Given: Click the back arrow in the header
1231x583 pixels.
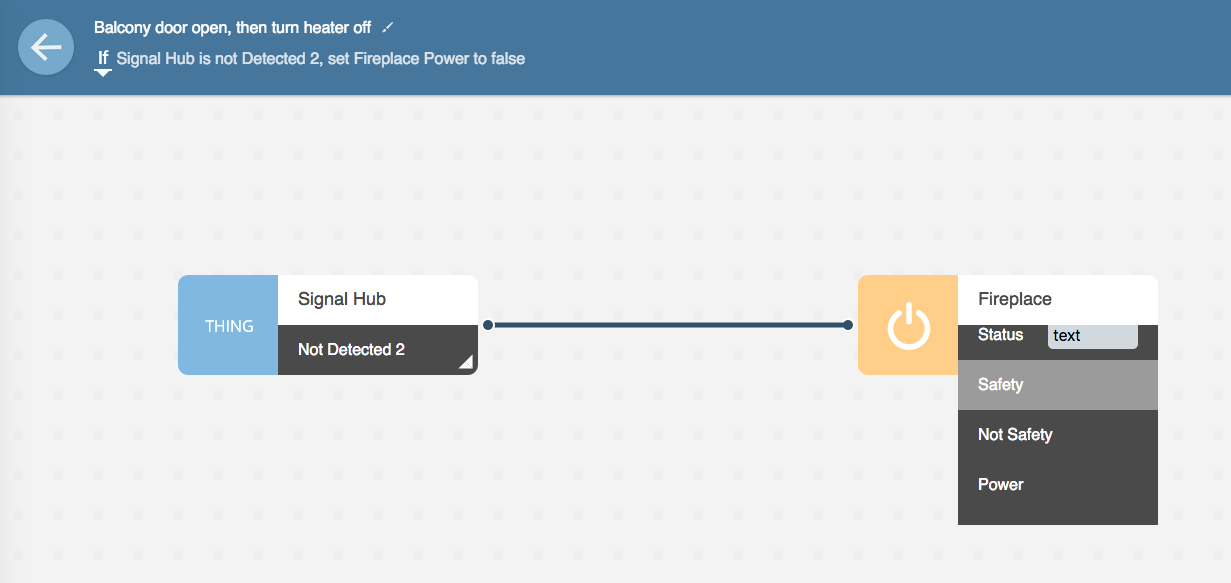Looking at the screenshot, I should (x=46, y=46).
